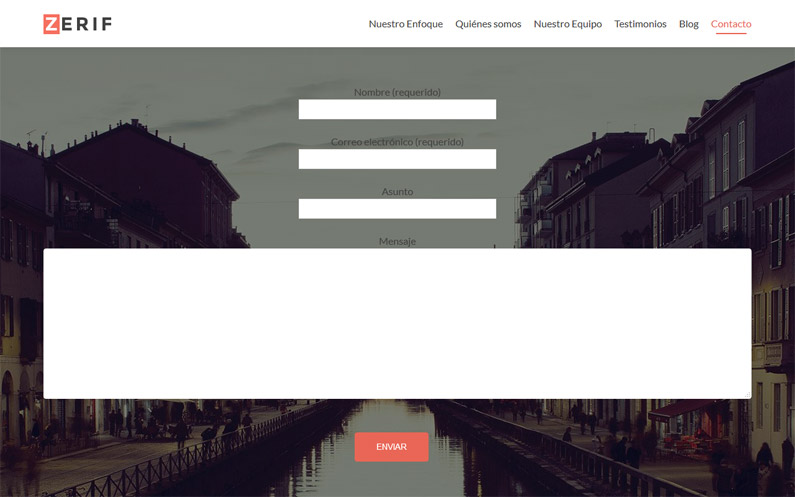The width and height of the screenshot is (795, 497).
Task: Focus the Asunto text field
Action: point(398,209)
